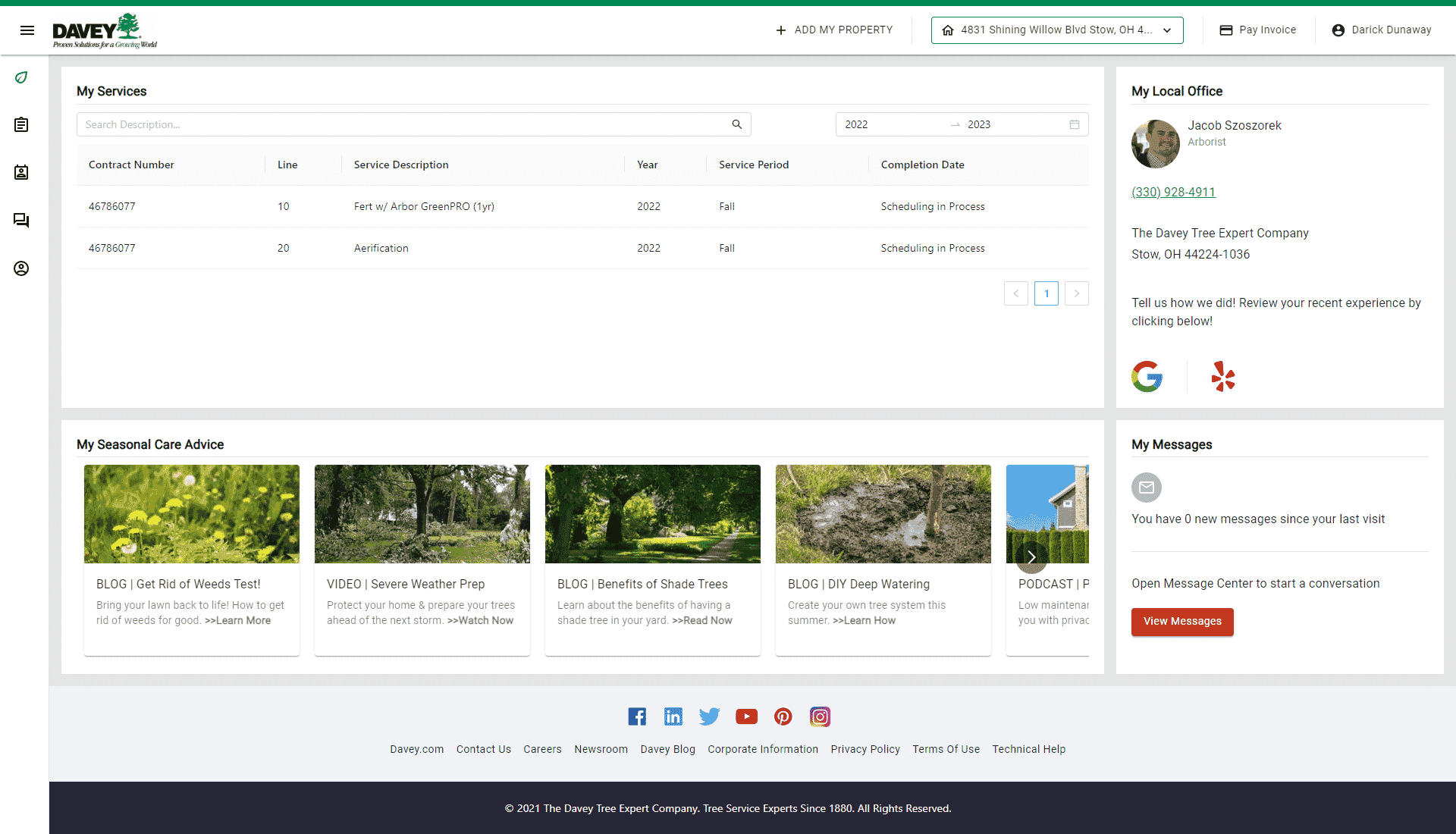This screenshot has height=834, width=1456.
Task: Select the Pinterest icon in the footer
Action: click(x=783, y=716)
